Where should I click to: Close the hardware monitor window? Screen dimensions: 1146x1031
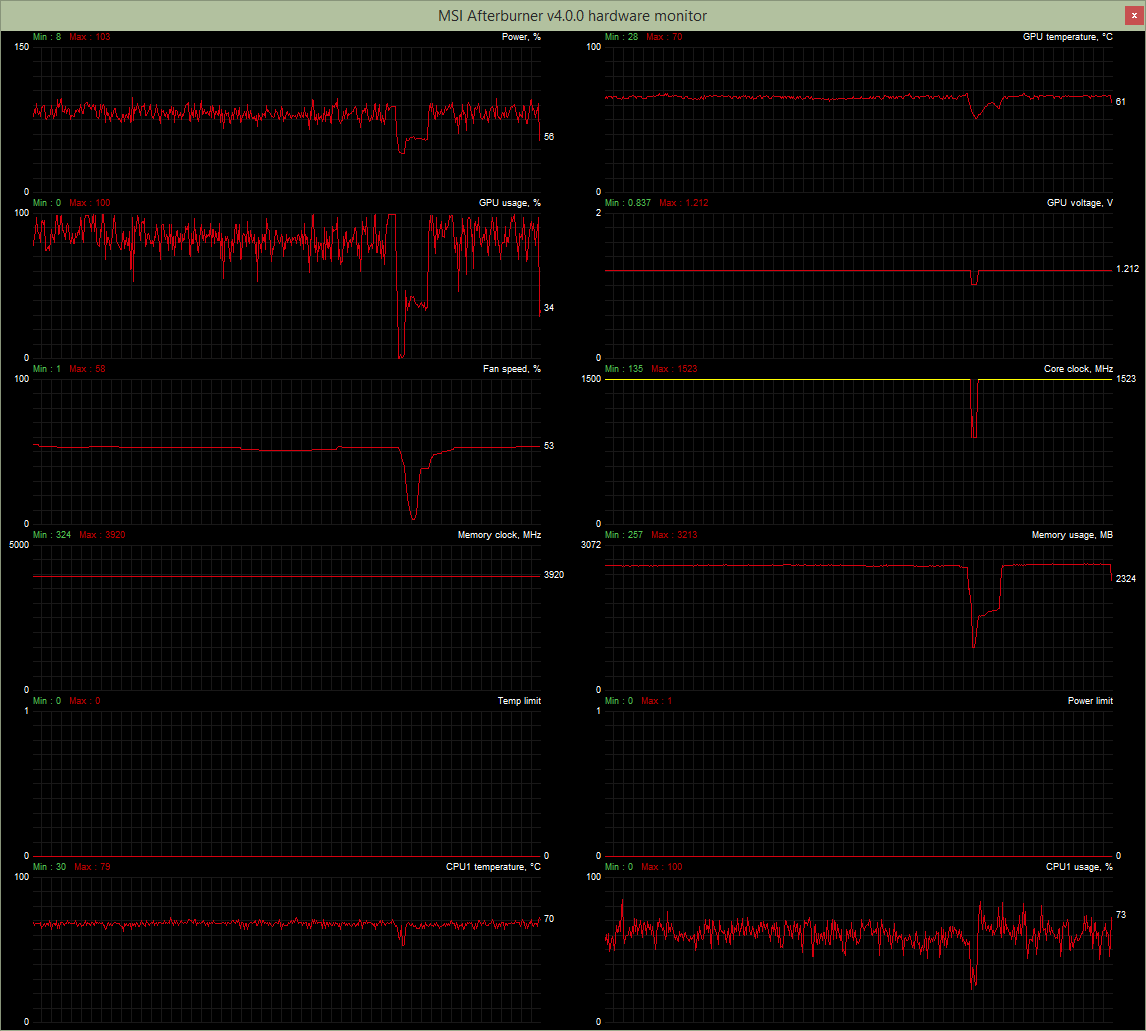[1134, 15]
